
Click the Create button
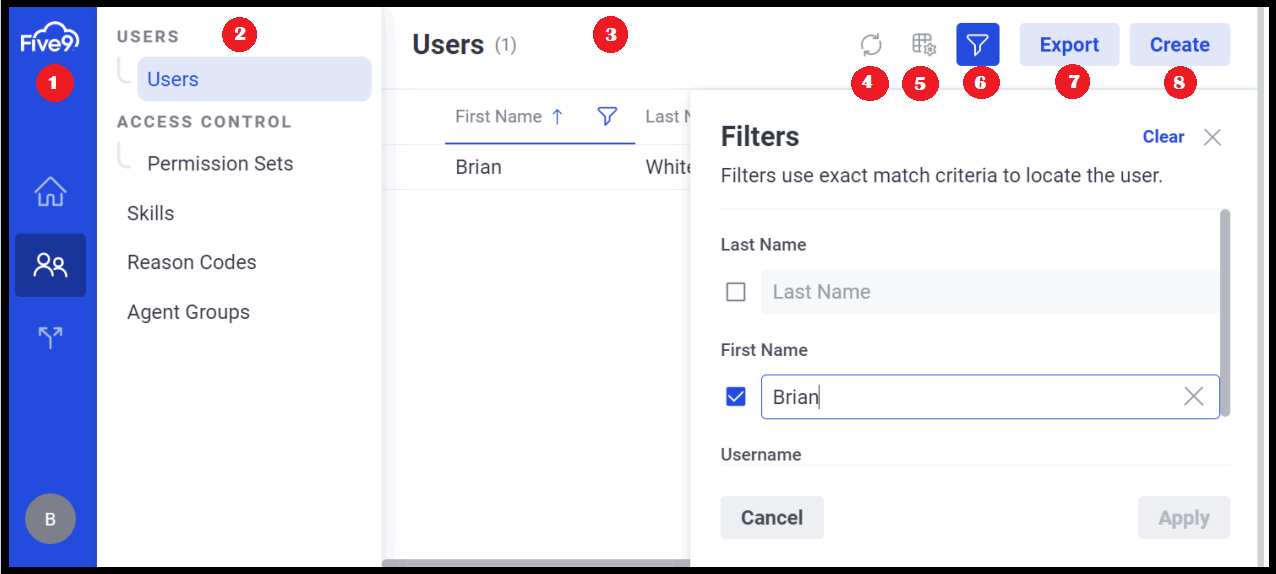pyautogui.click(x=1179, y=45)
